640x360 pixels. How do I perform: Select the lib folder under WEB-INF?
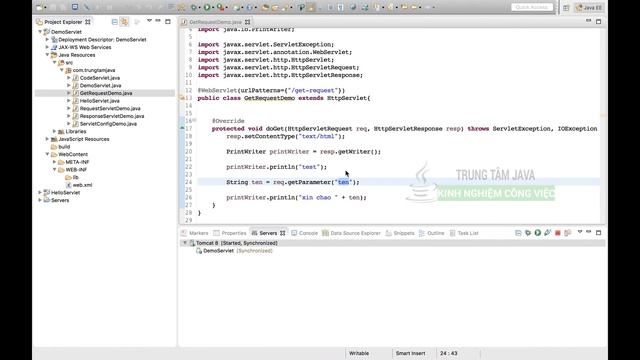pyautogui.click(x=75, y=177)
